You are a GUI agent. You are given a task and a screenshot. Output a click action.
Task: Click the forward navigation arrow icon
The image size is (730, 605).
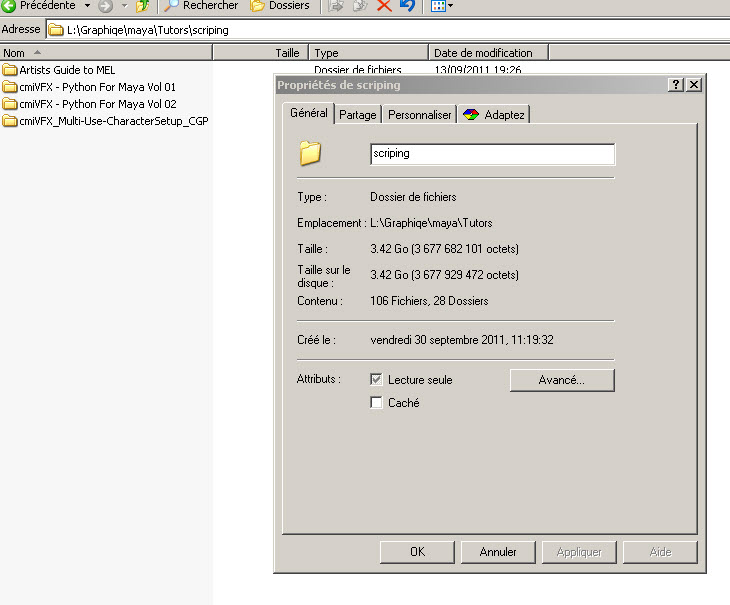[x=106, y=6]
